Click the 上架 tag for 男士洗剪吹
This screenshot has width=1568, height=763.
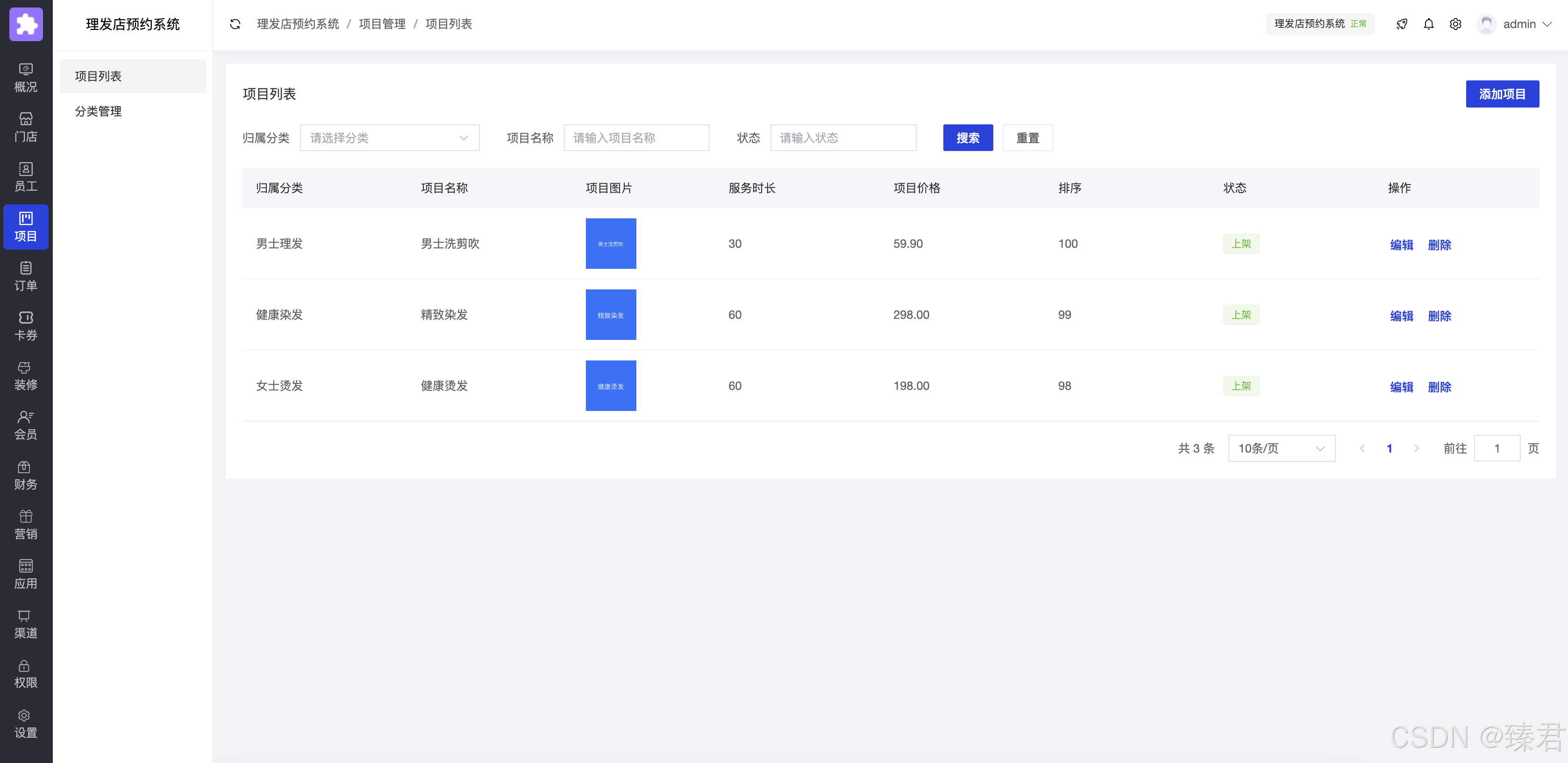[x=1241, y=244]
